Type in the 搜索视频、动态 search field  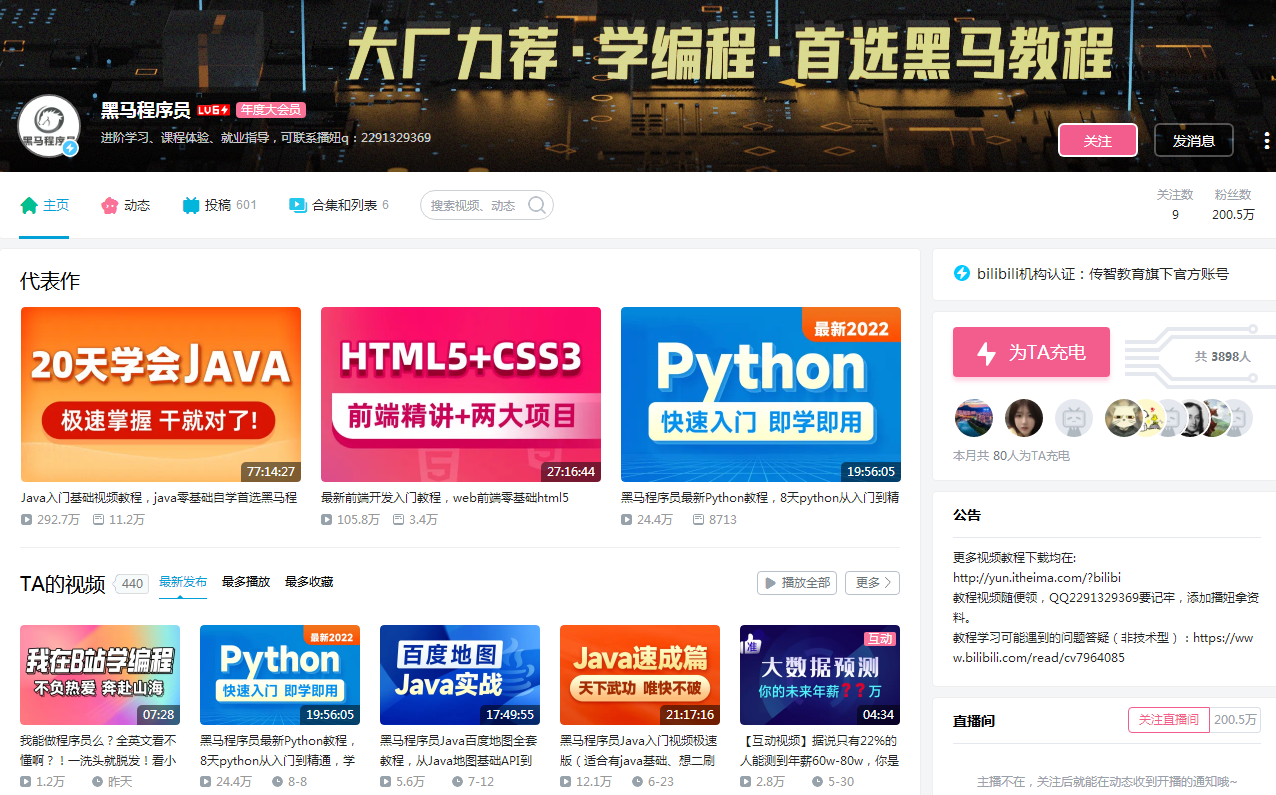click(474, 205)
